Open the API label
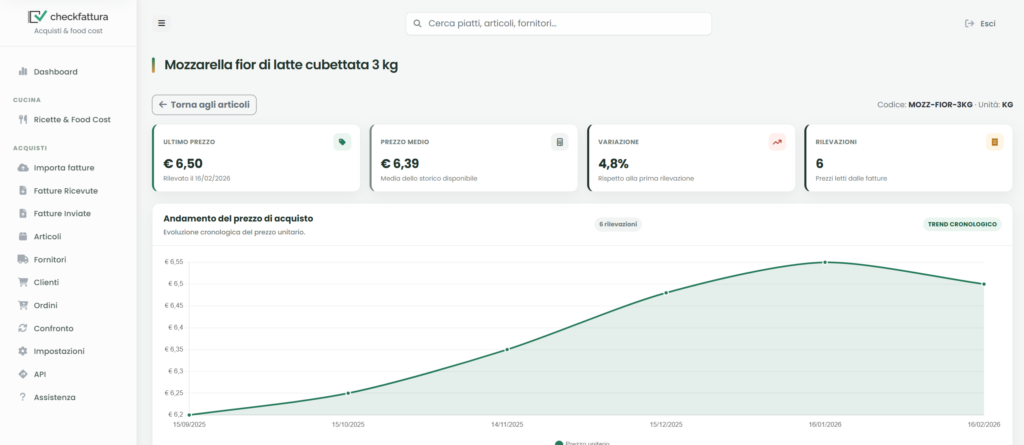 40,374
